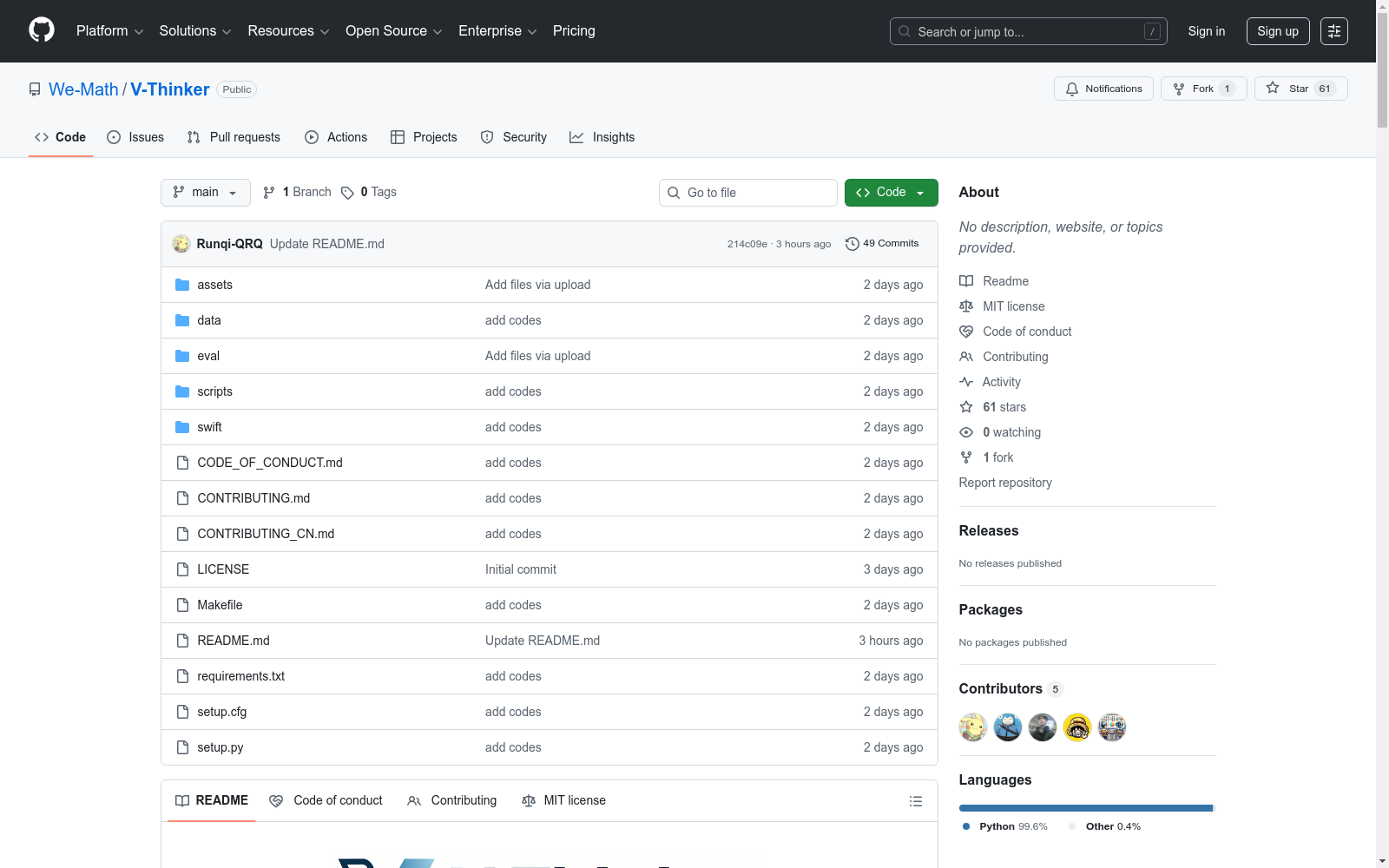Click the GitHub logo icon
This screenshot has width=1389, height=868.
coord(42,30)
